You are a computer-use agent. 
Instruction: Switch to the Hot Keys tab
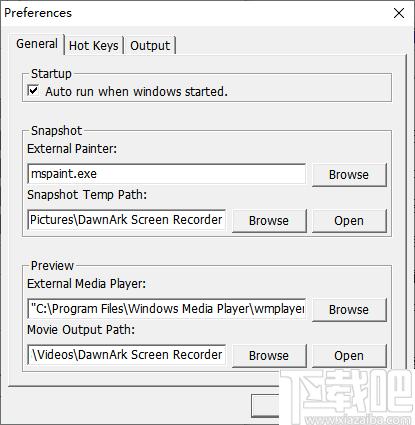pyautogui.click(x=94, y=46)
